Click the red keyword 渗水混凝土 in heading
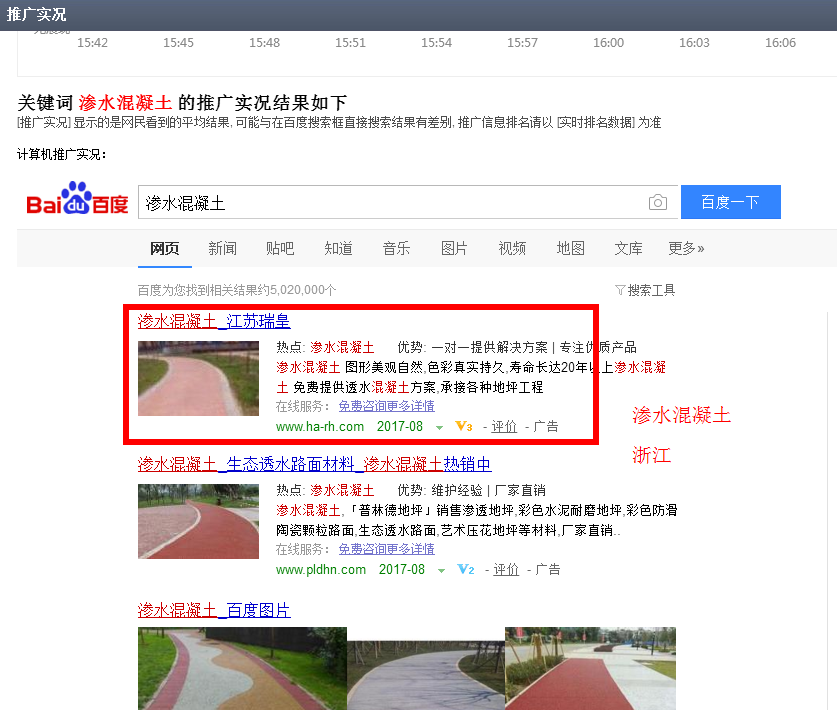837x710 pixels. coord(125,102)
